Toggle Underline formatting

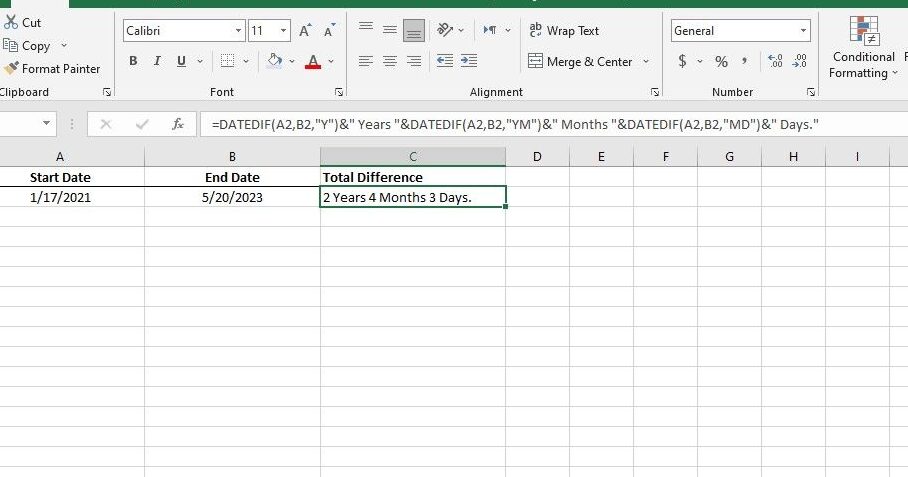point(181,61)
